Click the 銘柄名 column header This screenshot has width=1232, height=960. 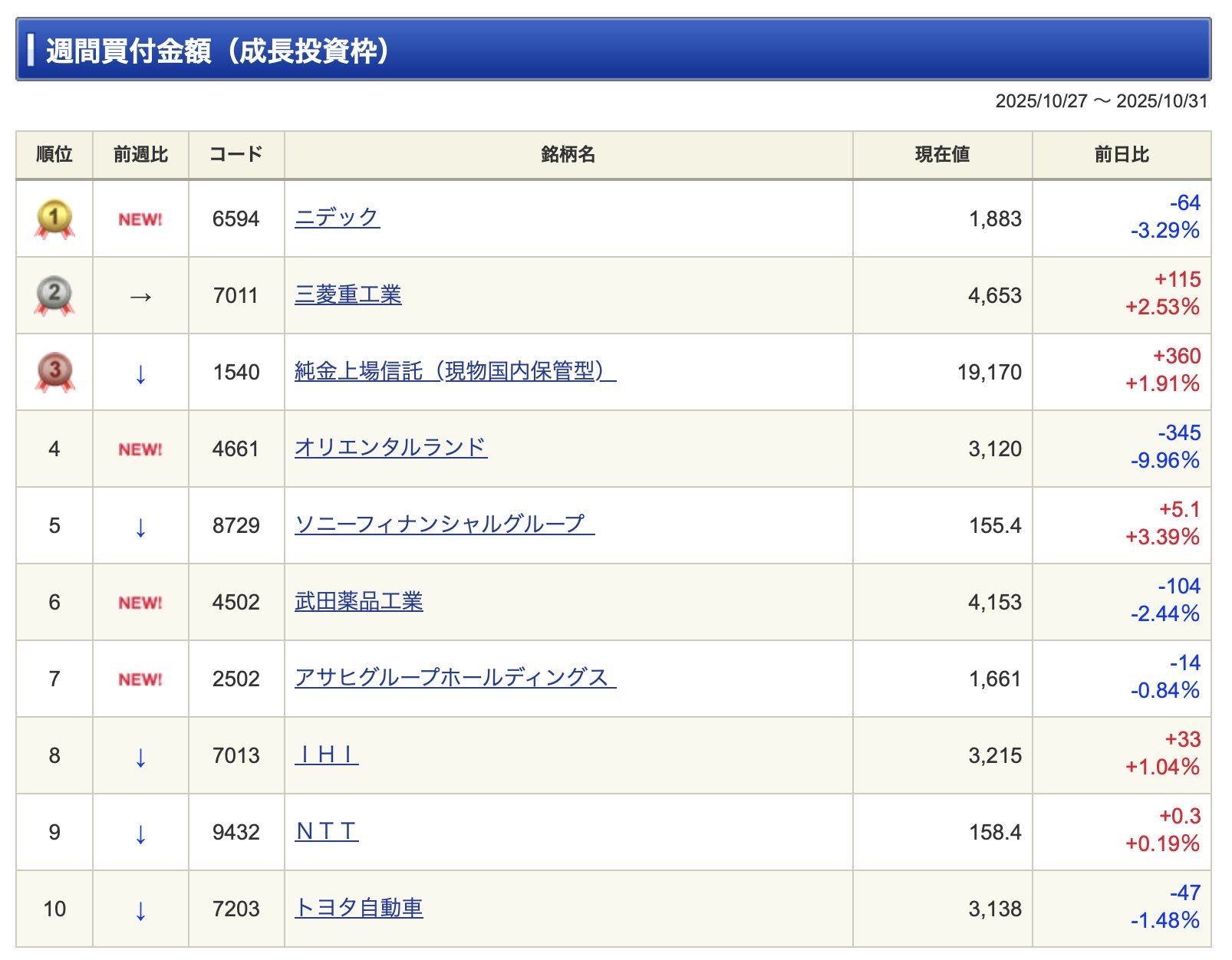(568, 155)
